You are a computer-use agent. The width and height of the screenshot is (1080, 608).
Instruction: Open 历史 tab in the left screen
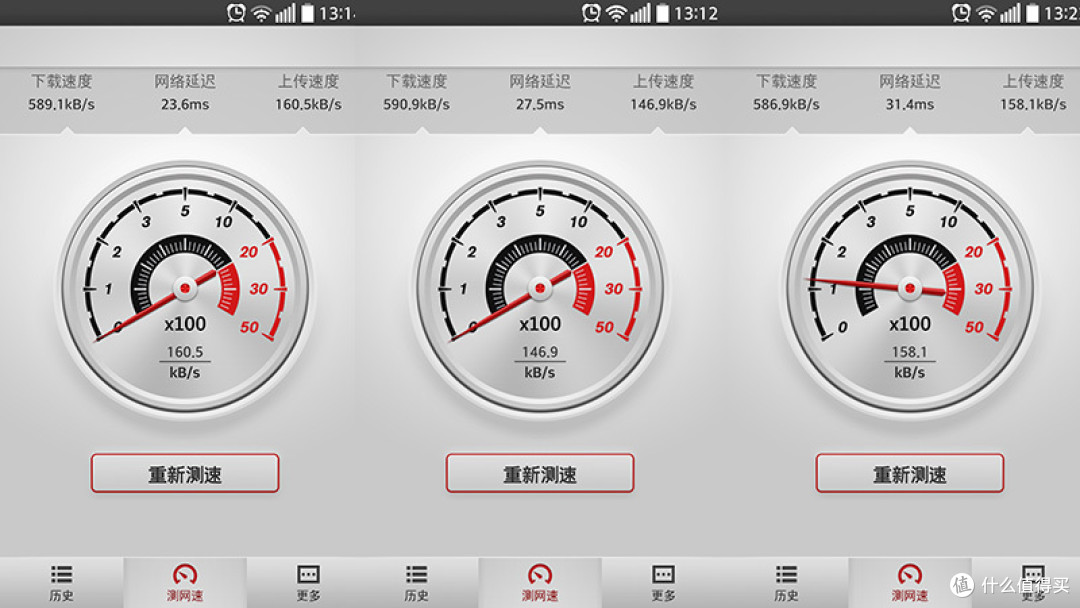click(61, 583)
